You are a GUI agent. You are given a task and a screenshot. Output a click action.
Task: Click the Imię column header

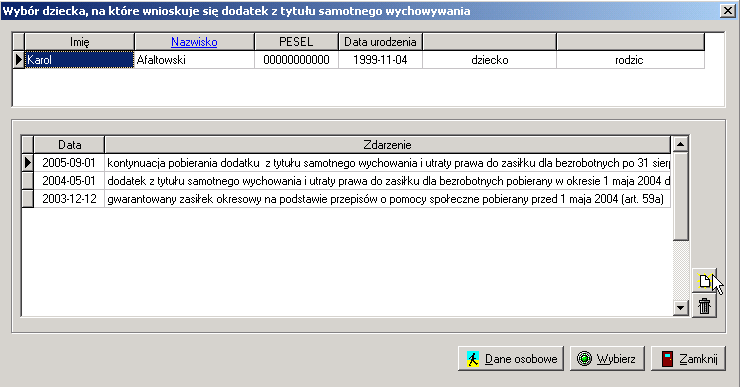pos(79,42)
